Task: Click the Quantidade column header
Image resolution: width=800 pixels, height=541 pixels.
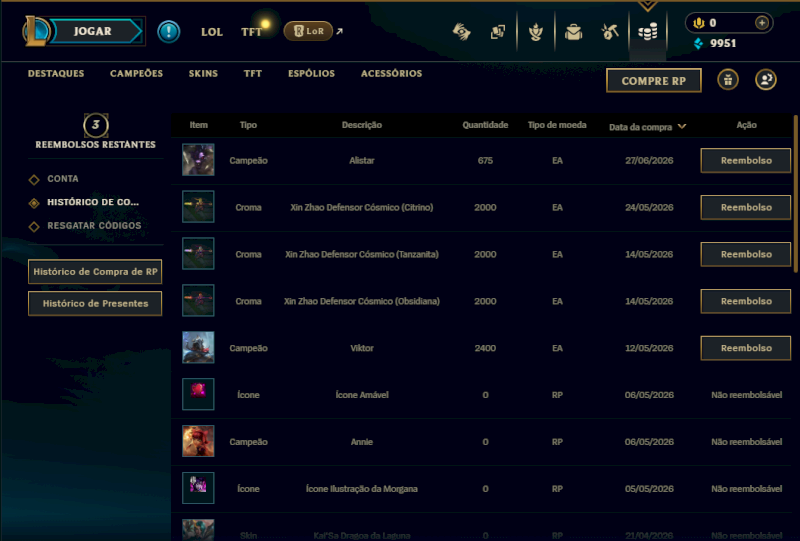Action: point(485,125)
